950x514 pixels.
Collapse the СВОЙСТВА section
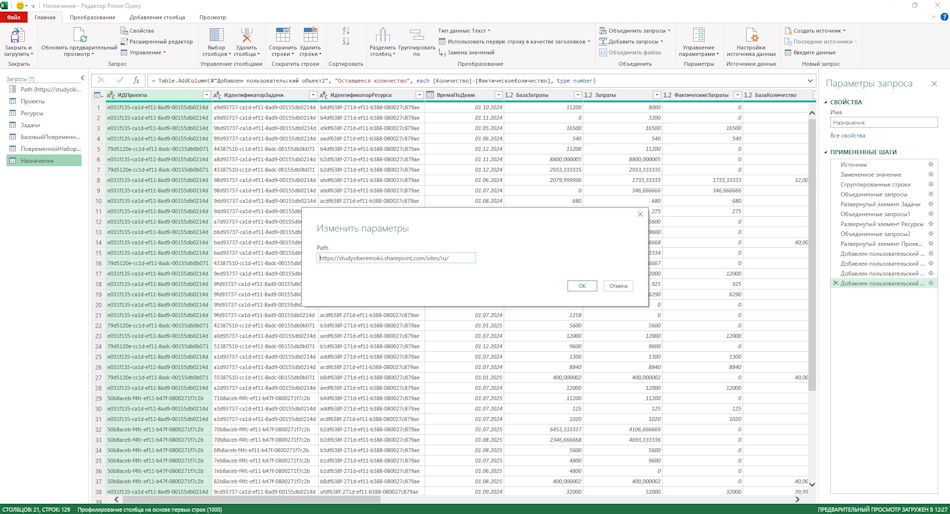pyautogui.click(x=826, y=102)
